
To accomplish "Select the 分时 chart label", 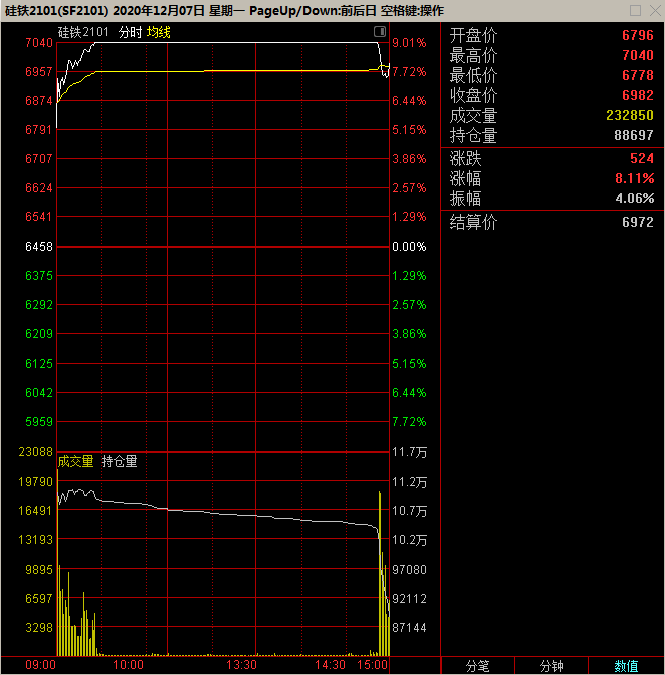I will coord(130,33).
